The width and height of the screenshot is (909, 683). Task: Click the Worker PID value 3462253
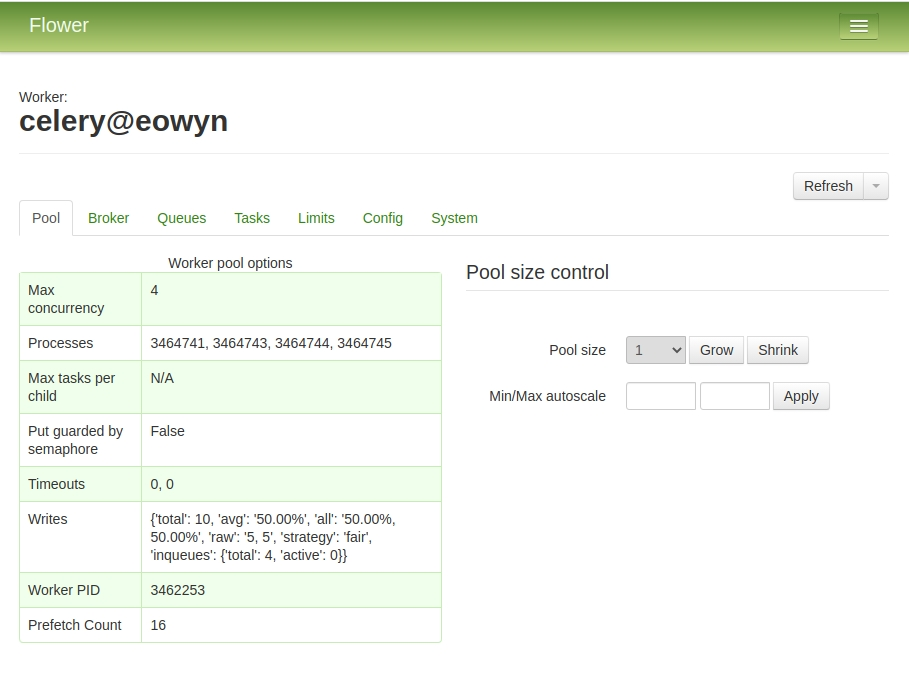click(x=178, y=590)
